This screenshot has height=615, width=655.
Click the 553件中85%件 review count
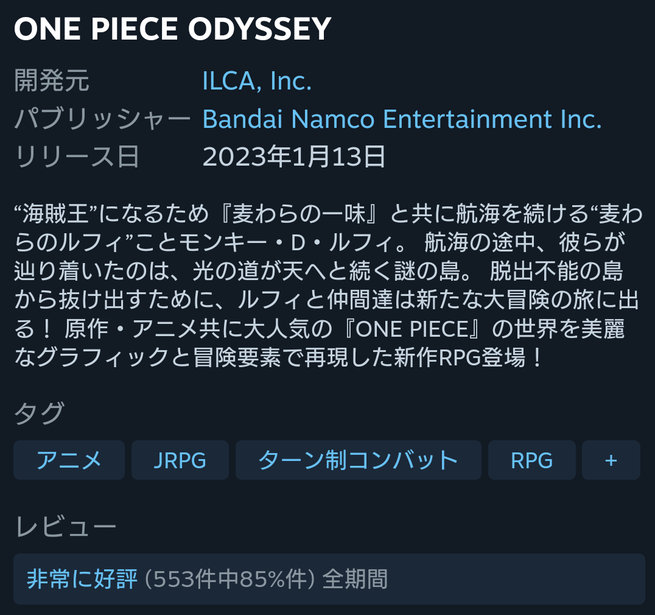[x=231, y=578]
